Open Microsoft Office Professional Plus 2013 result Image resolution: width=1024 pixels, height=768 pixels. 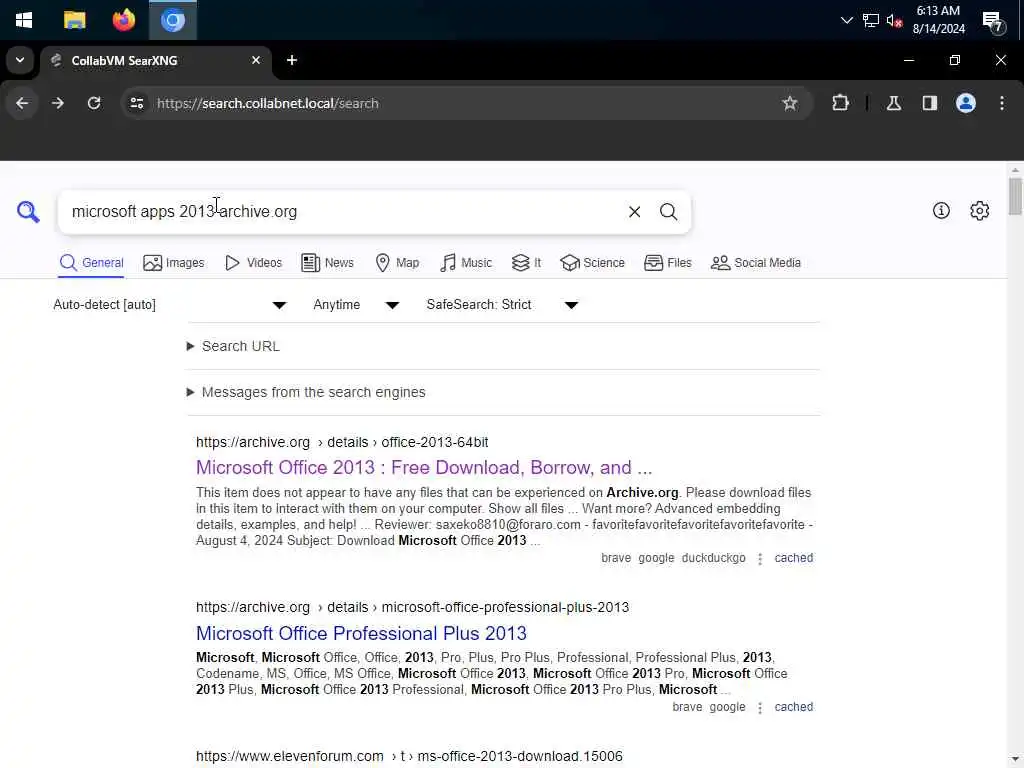pos(361,633)
